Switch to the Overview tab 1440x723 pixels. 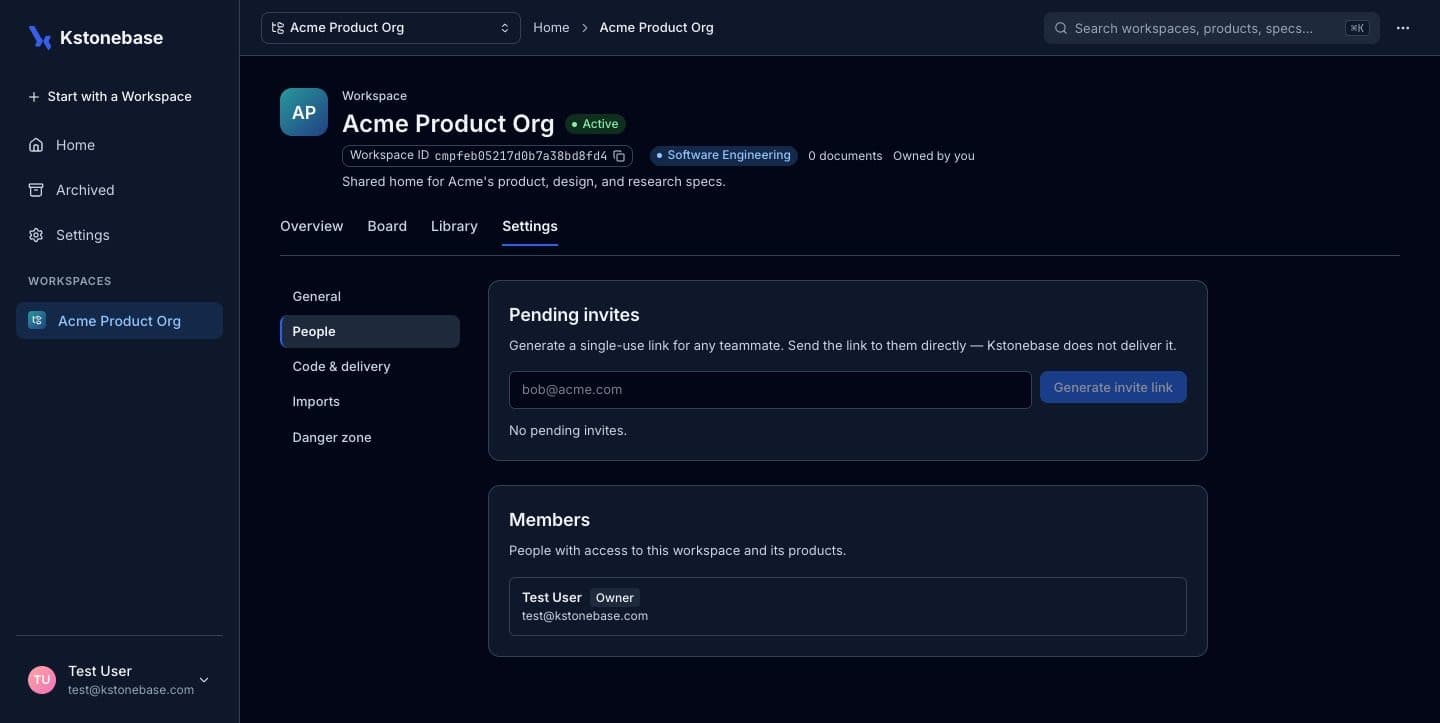pyautogui.click(x=312, y=226)
